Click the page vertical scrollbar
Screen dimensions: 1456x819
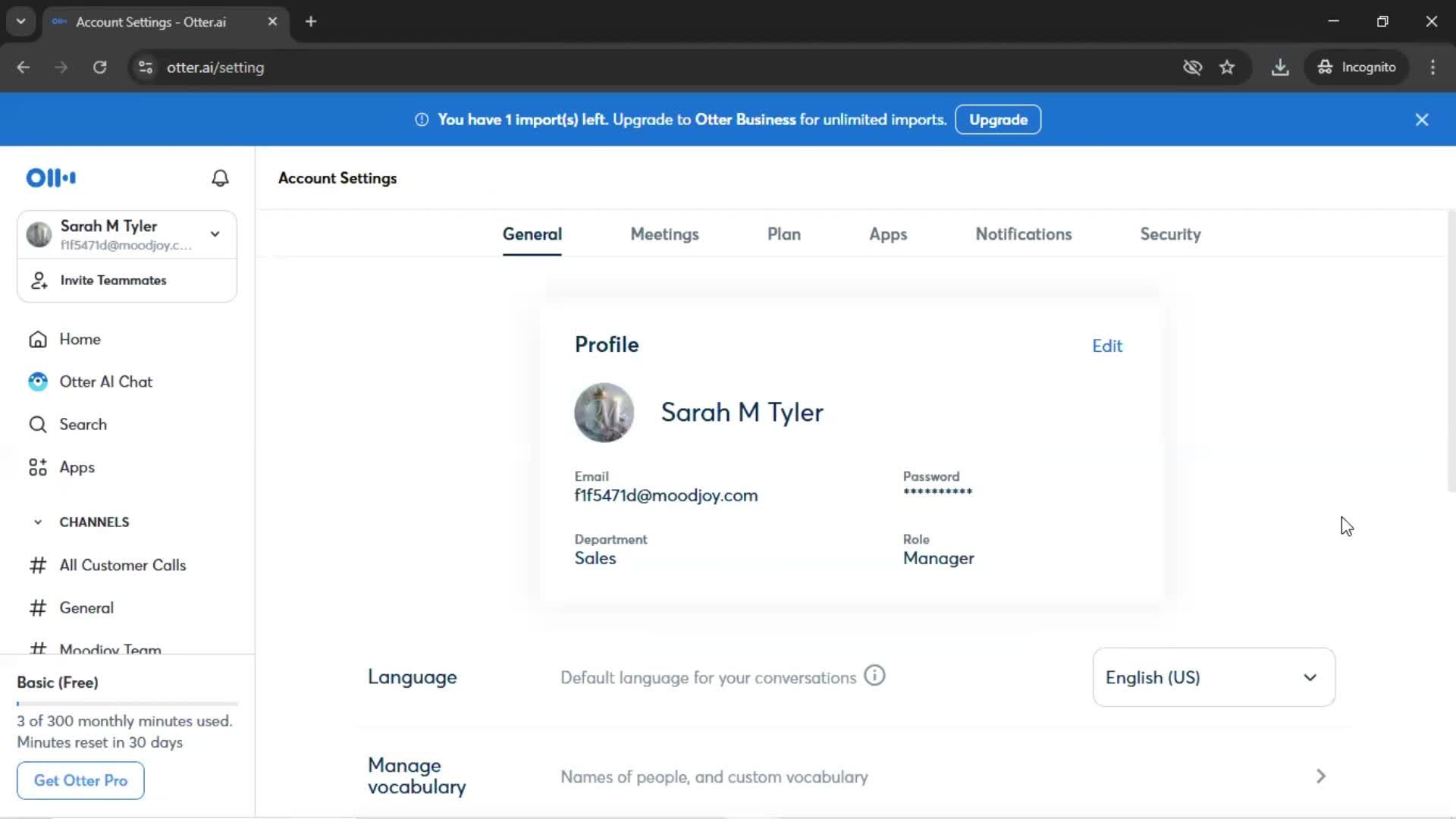pos(1451,351)
